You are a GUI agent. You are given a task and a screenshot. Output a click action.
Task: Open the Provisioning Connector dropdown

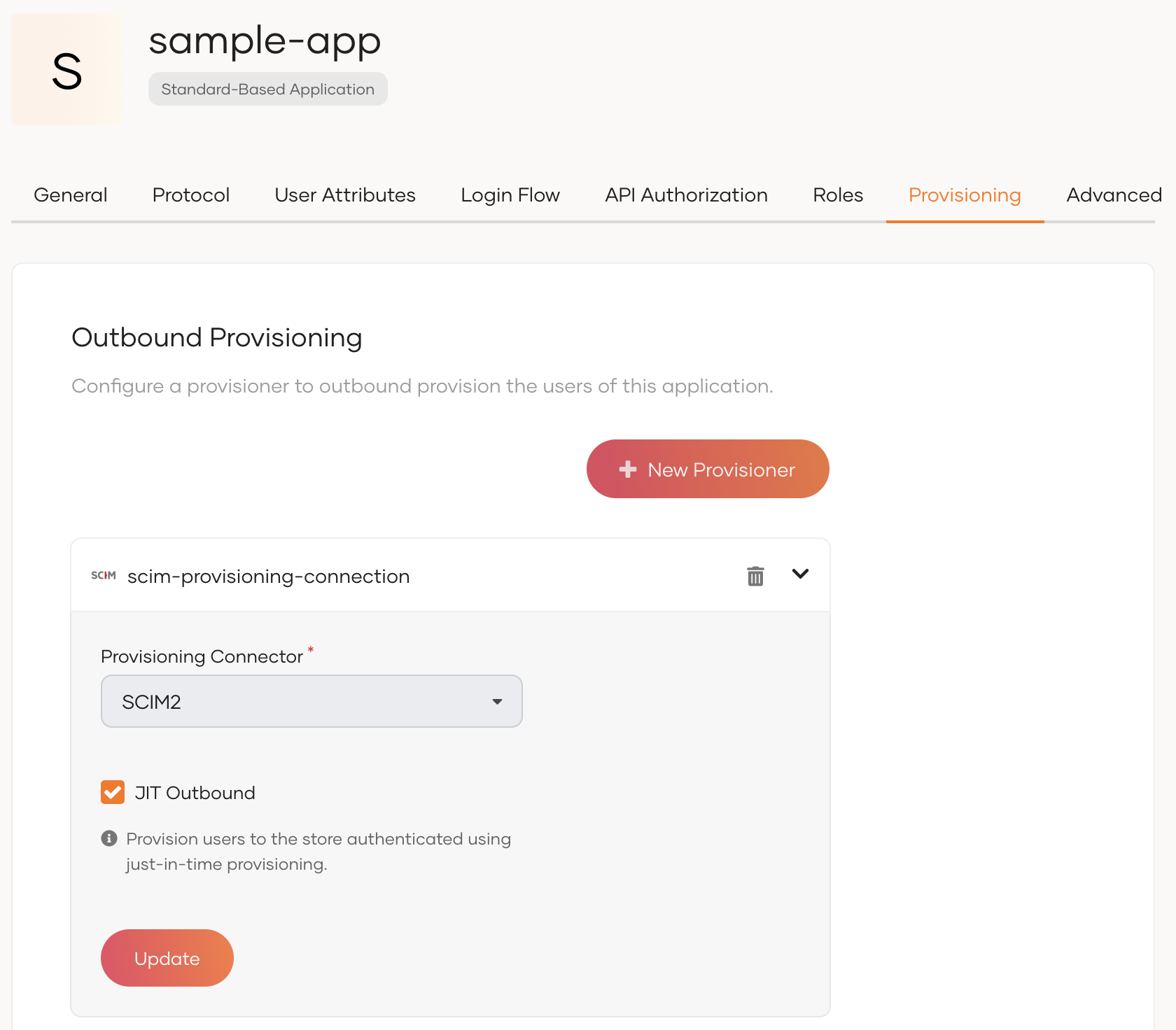311,701
